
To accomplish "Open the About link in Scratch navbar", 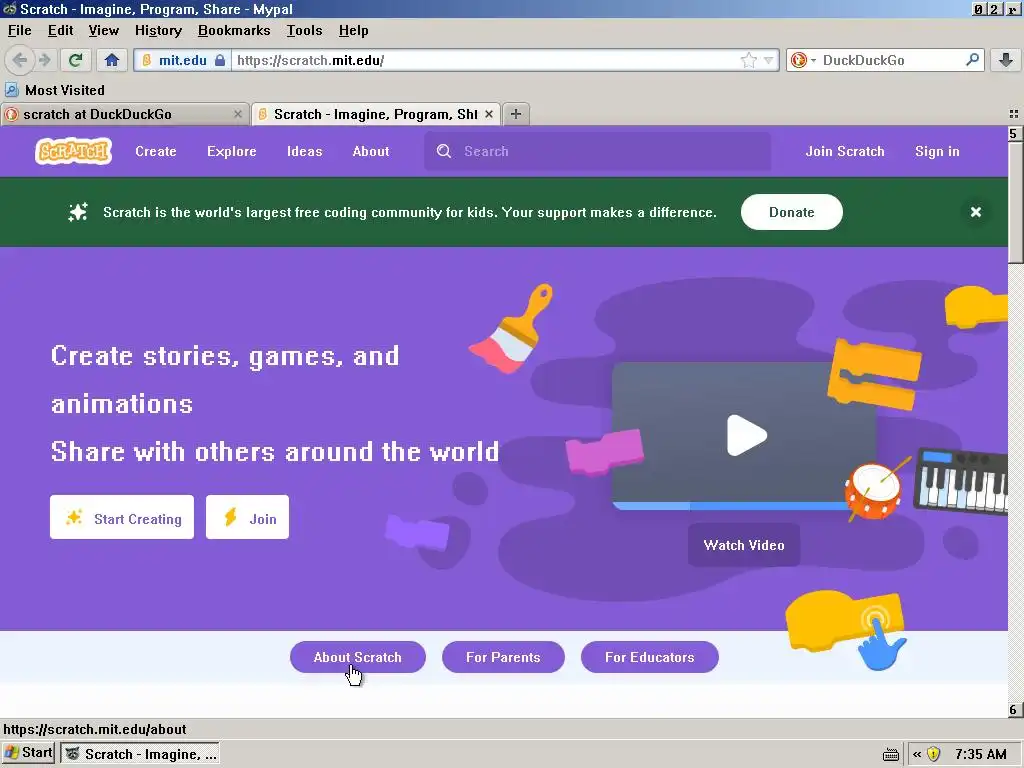I will tap(371, 151).
